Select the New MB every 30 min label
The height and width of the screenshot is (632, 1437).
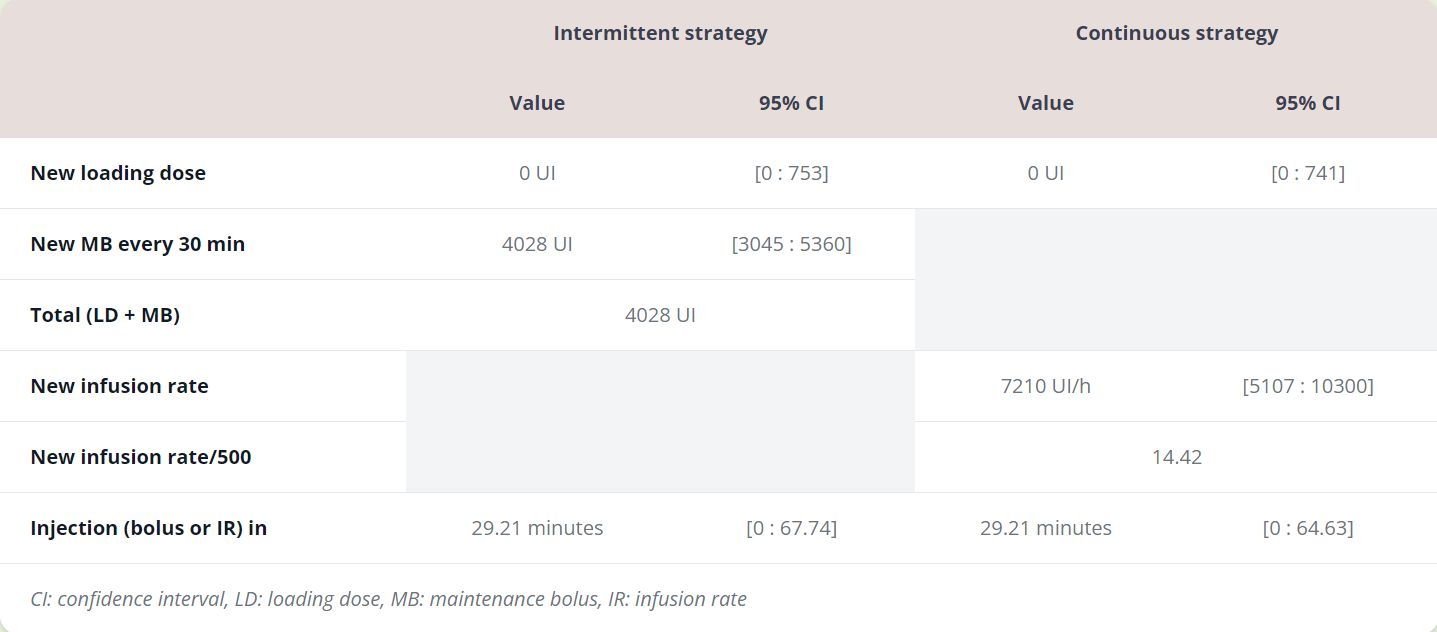(x=137, y=244)
